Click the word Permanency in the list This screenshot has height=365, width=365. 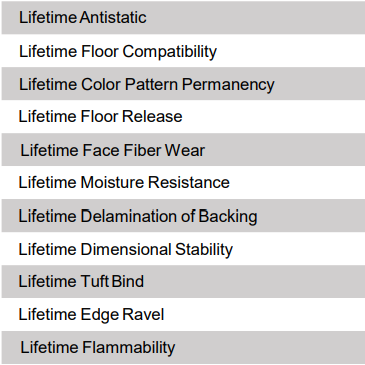tap(228, 85)
